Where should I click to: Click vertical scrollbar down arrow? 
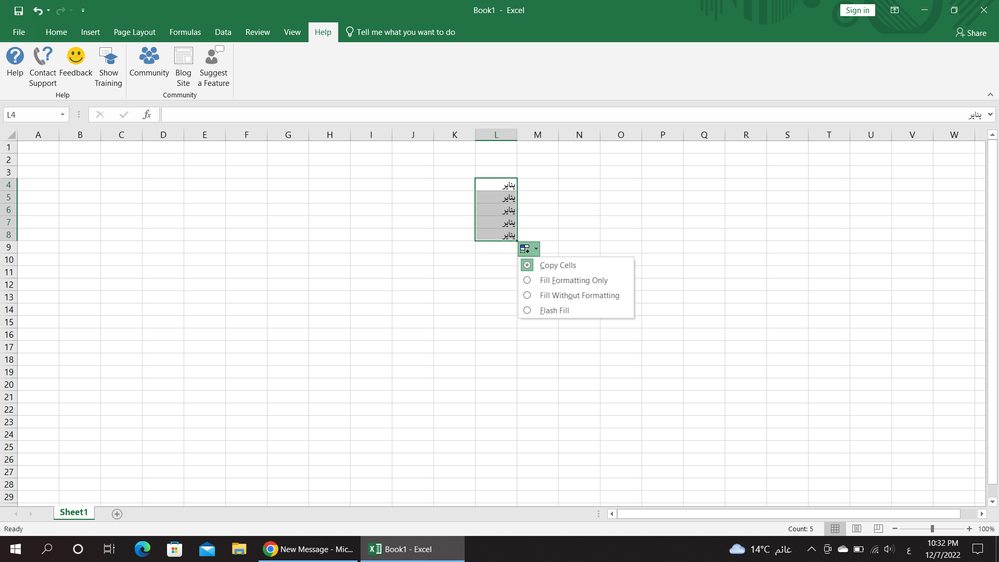[x=992, y=502]
